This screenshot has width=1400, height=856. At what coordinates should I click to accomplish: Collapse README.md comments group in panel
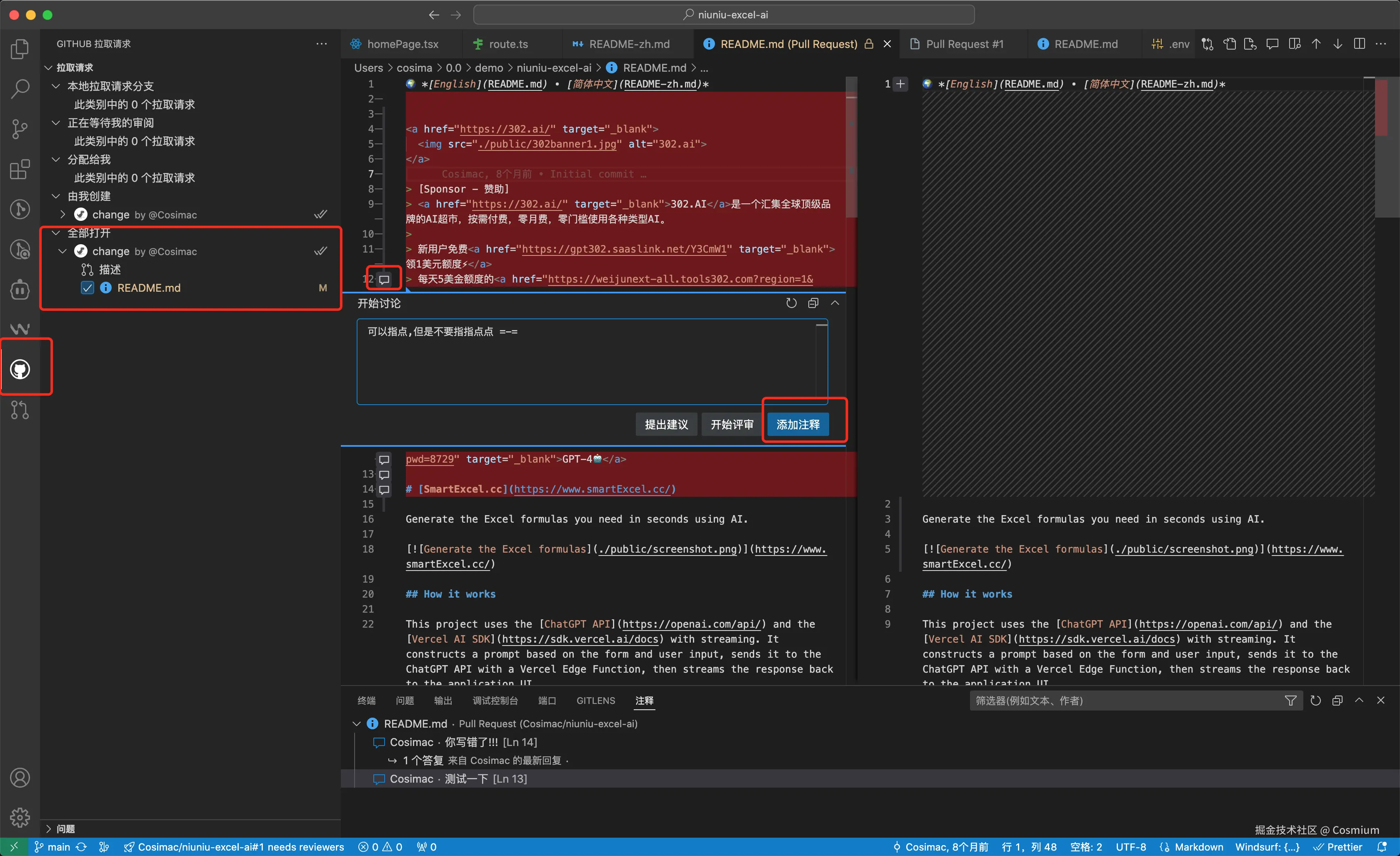coord(357,723)
